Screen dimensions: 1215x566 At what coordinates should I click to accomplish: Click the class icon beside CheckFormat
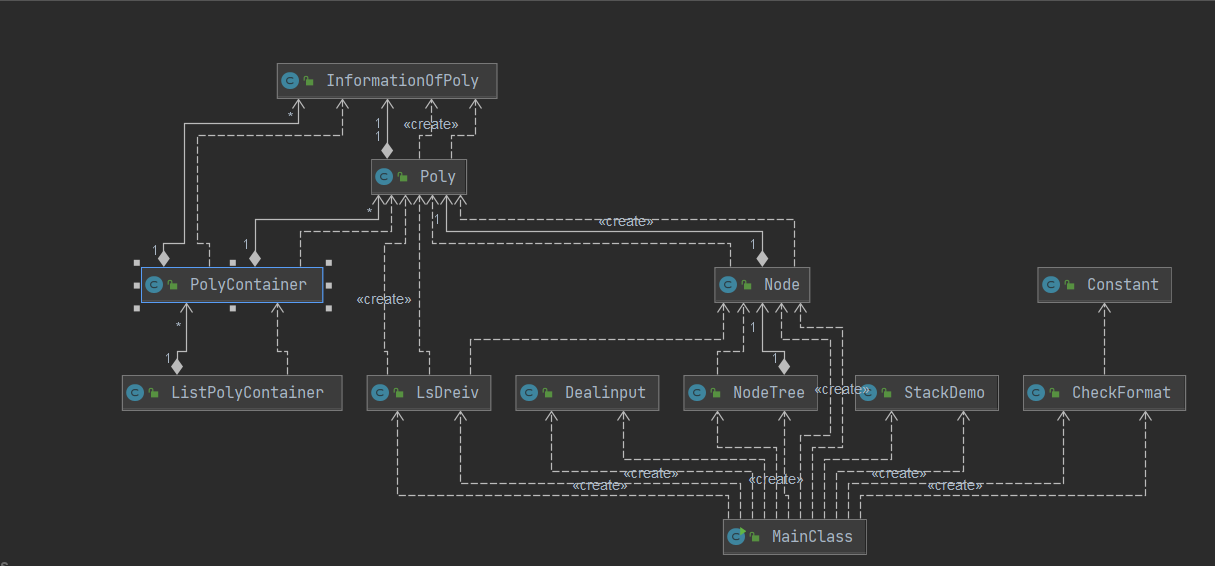tap(1037, 393)
